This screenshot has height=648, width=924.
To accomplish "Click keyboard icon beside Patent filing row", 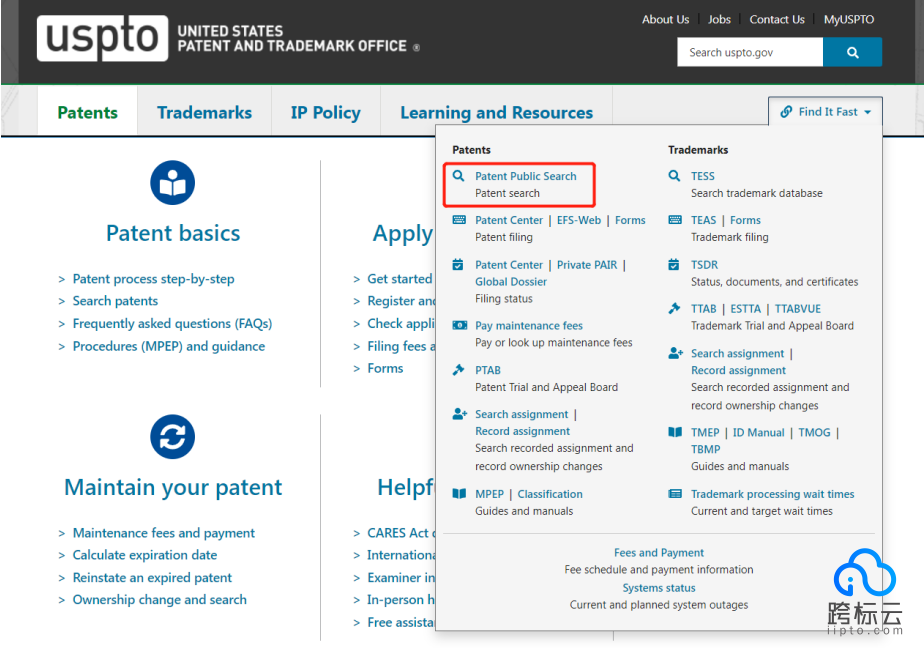I will tap(459, 220).
